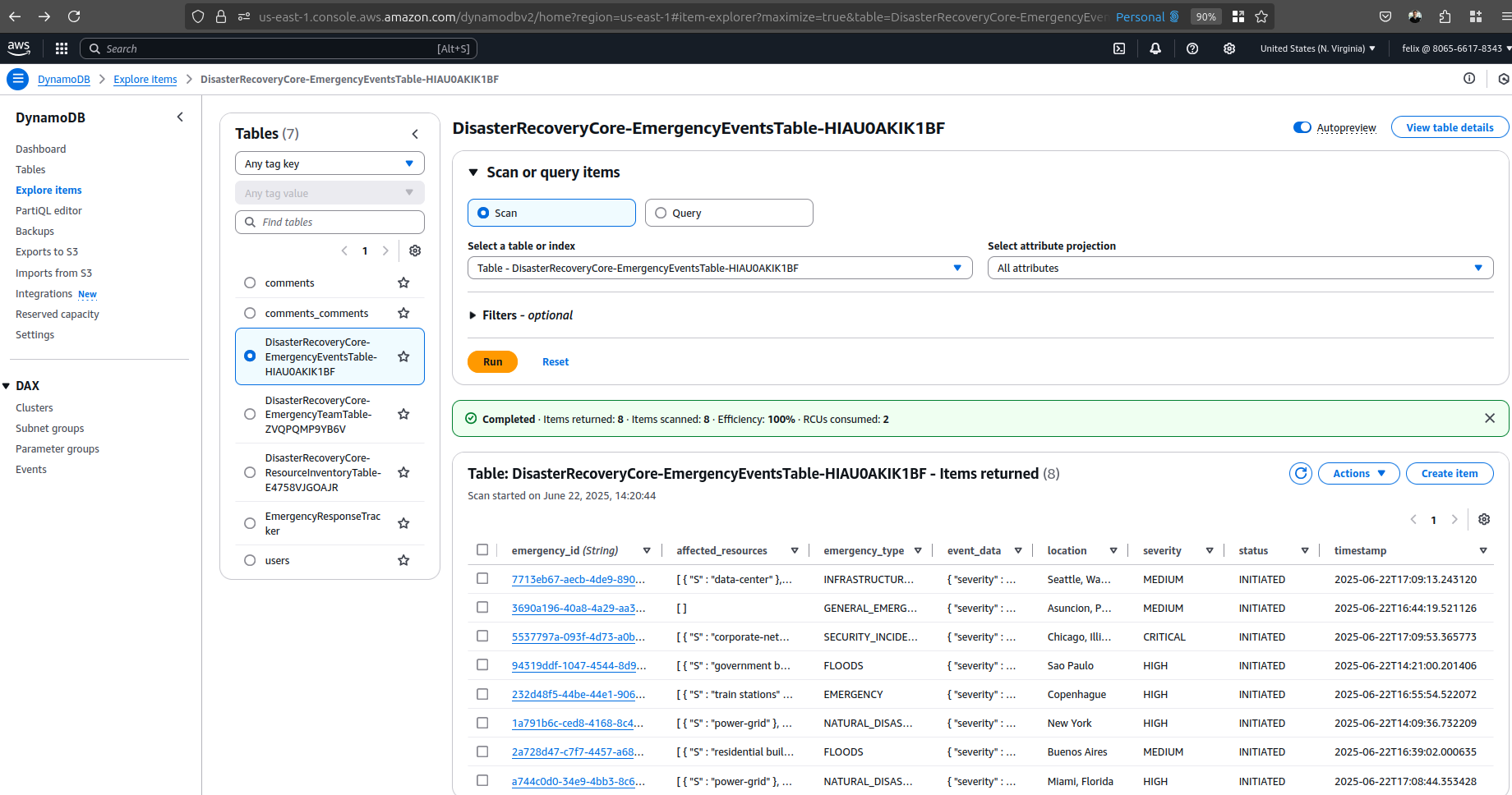Sort by the severity column header

click(x=1162, y=550)
